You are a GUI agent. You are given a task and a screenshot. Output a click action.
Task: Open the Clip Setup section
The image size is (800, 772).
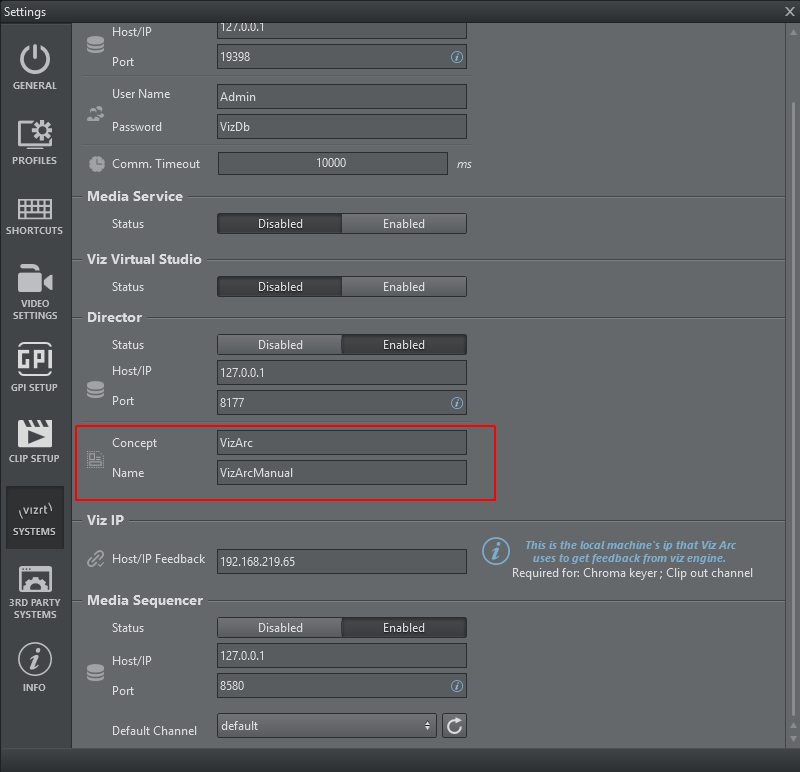pos(35,440)
